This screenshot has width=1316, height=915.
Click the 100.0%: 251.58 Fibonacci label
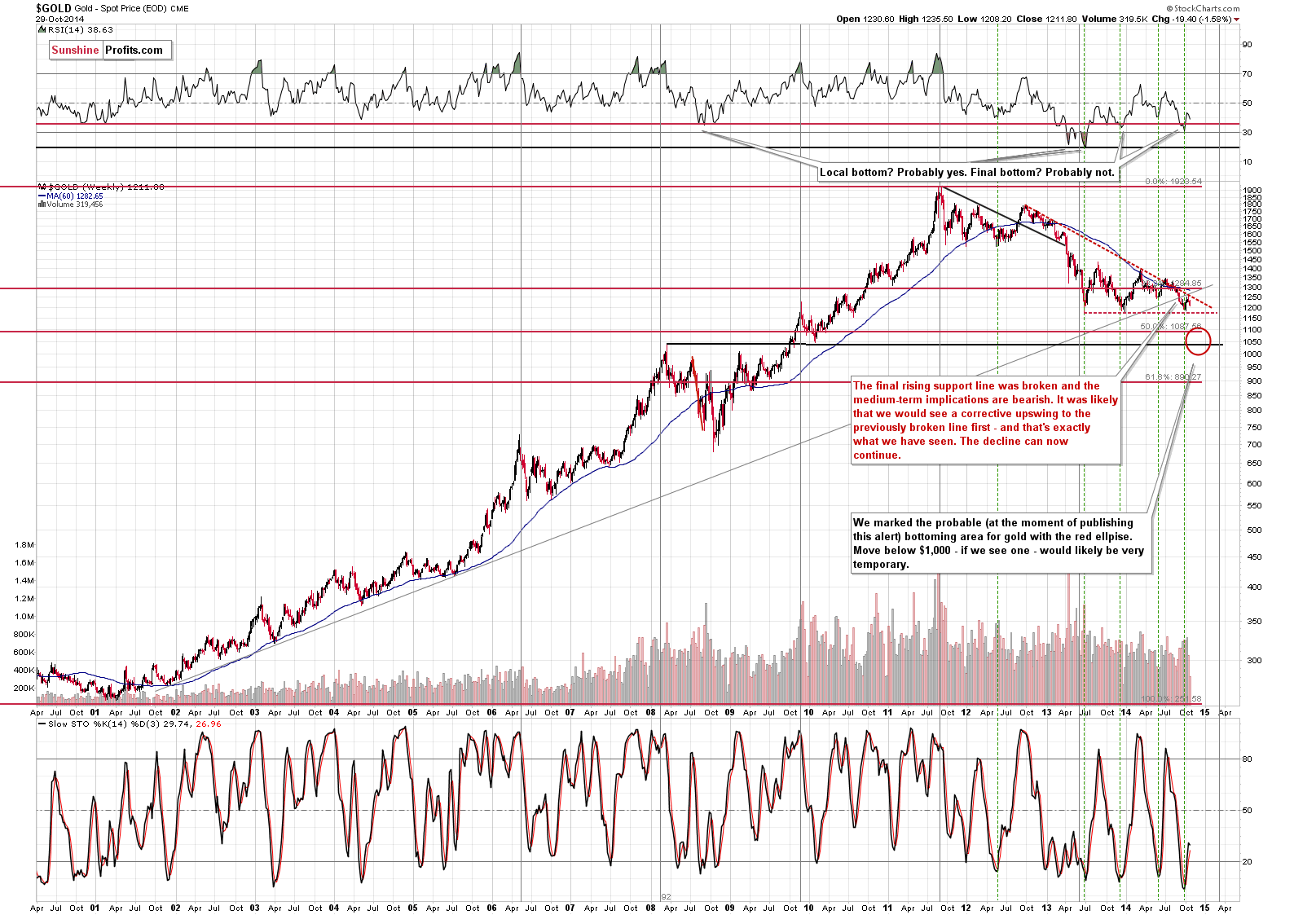pos(1171,699)
